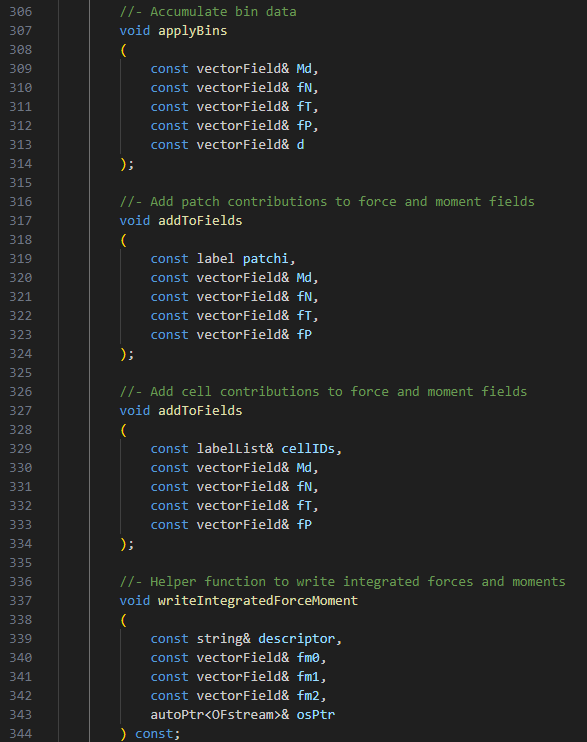This screenshot has height=742, width=587.
Task: Click the const qualifier on line 344
Action: click(154, 733)
